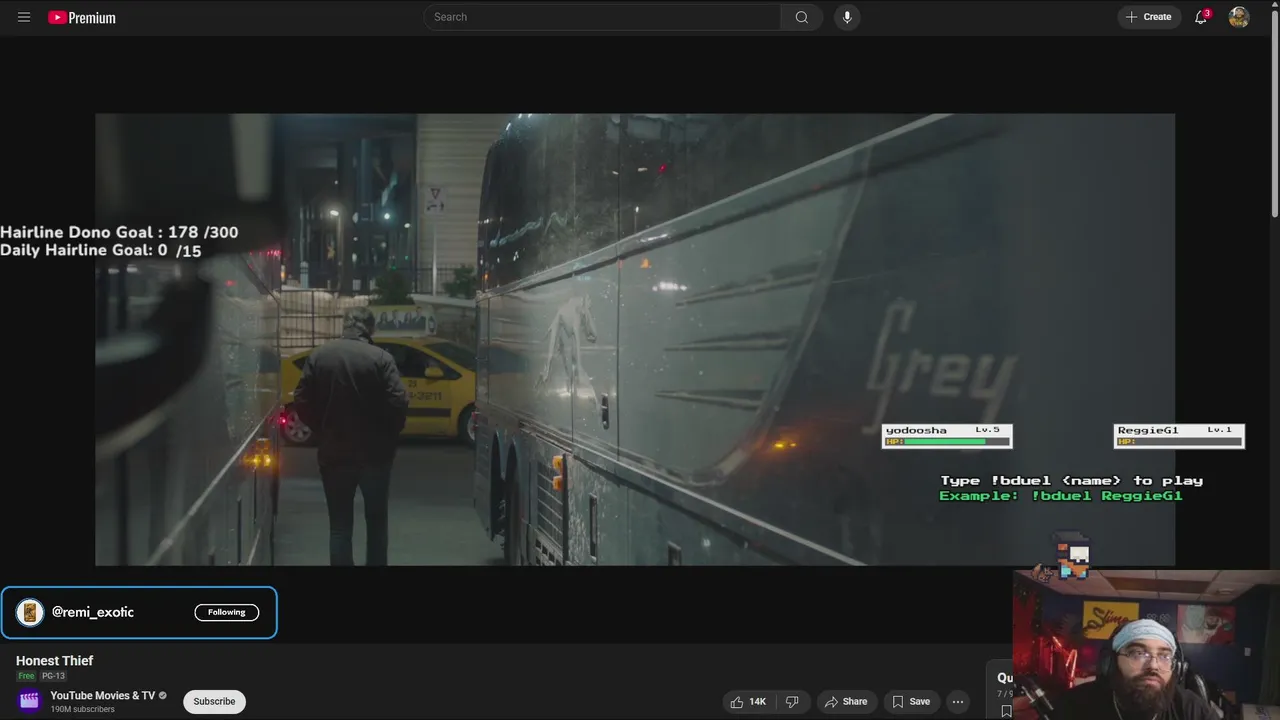This screenshot has width=1280, height=720.
Task: Go to YouTube Premium home logo
Action: [82, 17]
